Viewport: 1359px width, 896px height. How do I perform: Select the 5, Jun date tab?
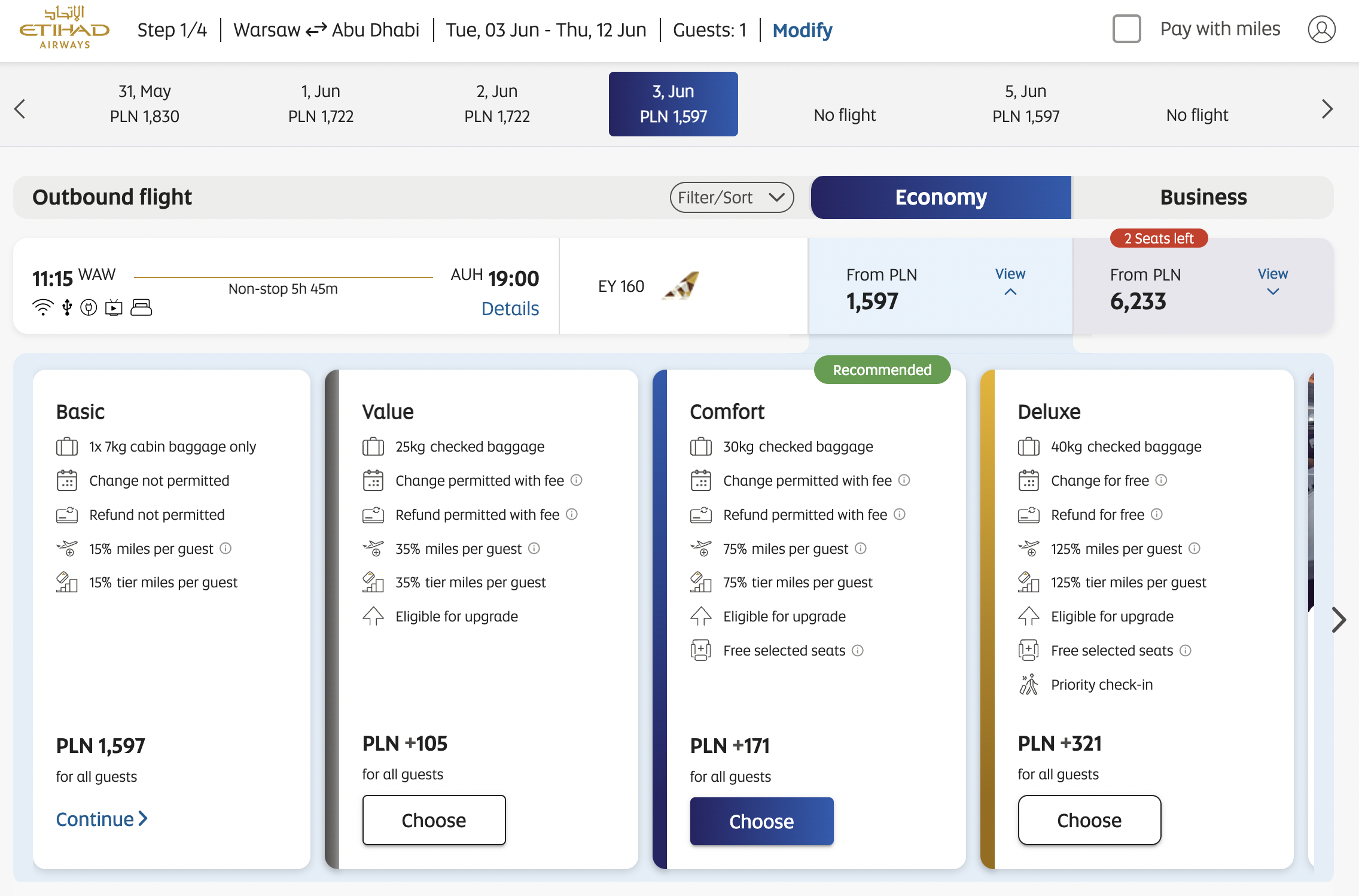(x=1025, y=103)
